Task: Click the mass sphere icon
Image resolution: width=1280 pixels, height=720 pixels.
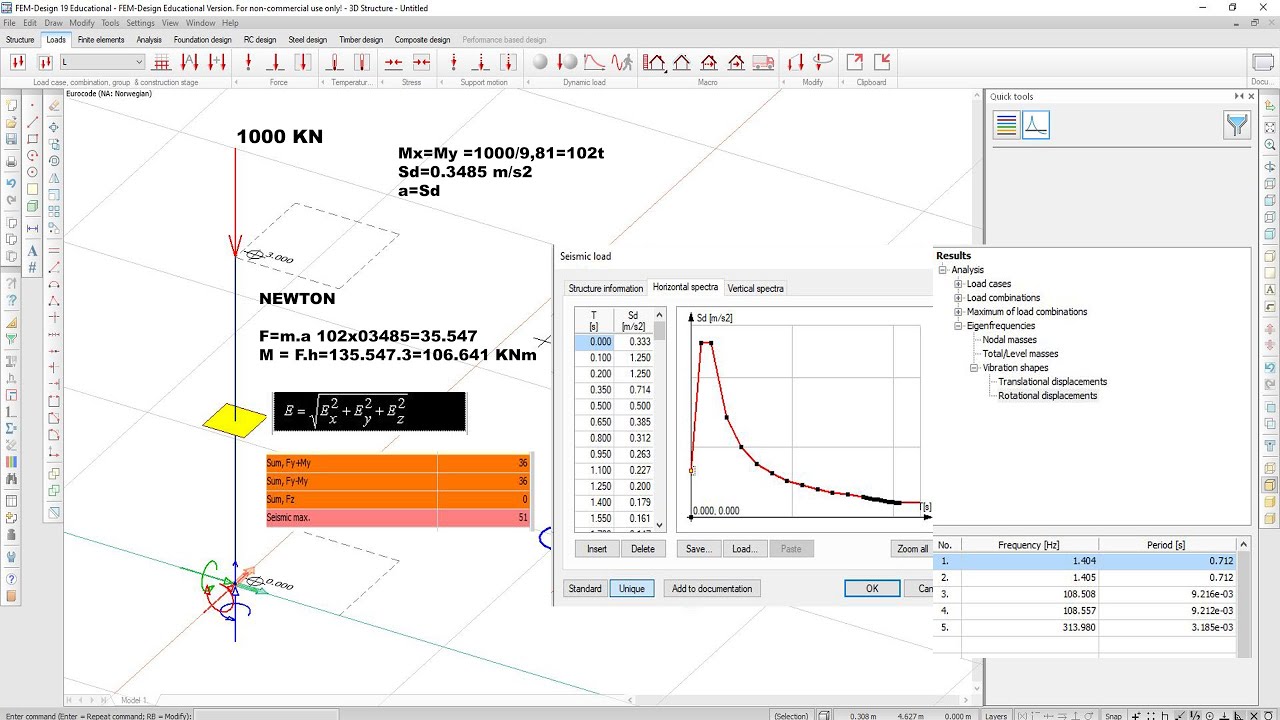Action: click(x=540, y=62)
